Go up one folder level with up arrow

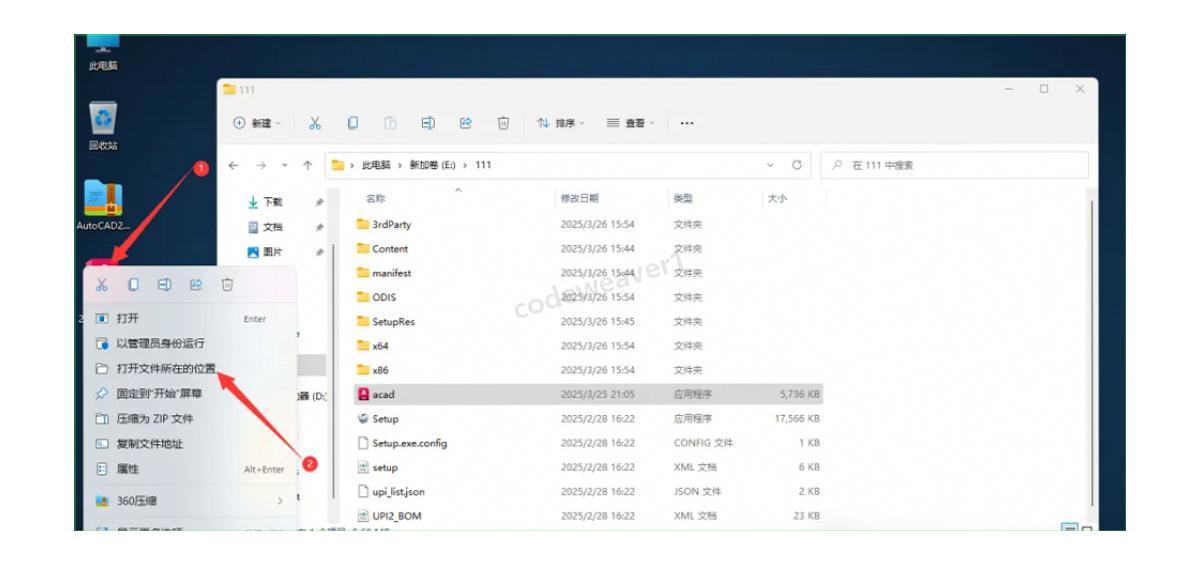click(x=307, y=165)
